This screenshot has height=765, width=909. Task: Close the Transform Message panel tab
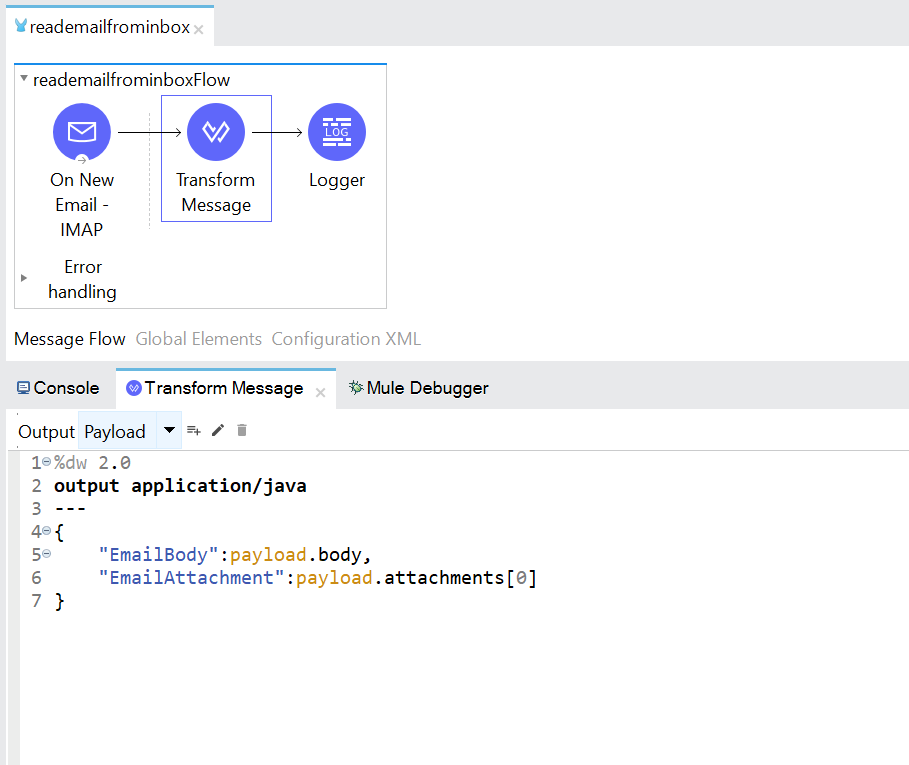320,393
